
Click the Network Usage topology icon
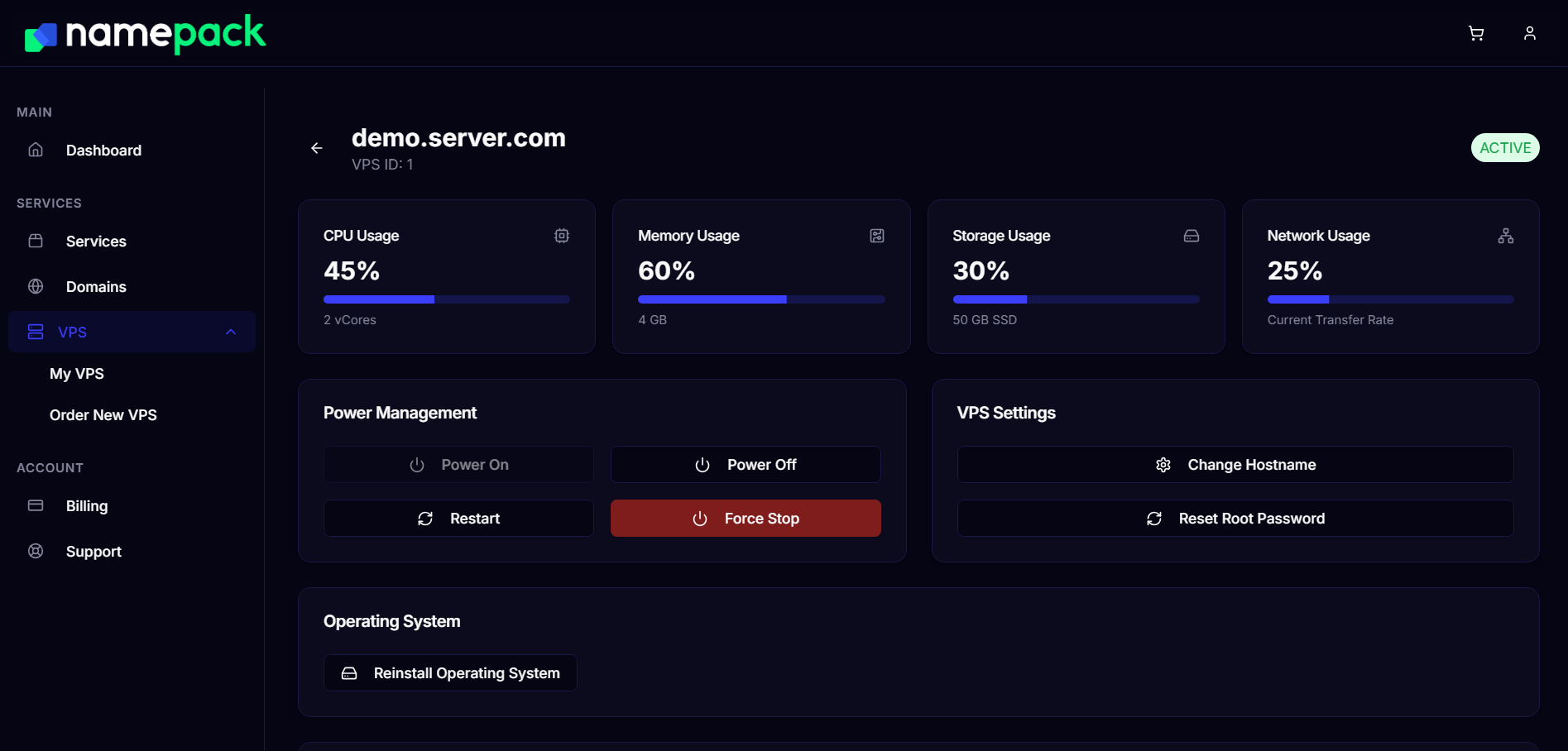pos(1505,235)
